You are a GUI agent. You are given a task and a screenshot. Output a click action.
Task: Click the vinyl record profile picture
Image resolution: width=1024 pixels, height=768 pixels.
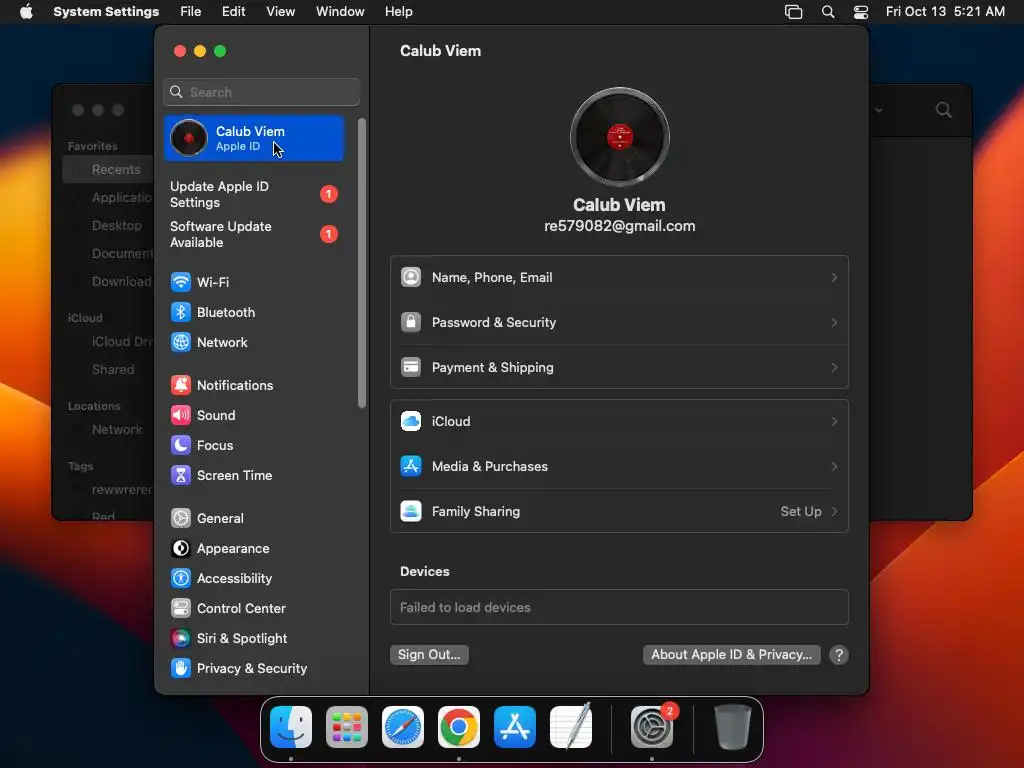(619, 136)
